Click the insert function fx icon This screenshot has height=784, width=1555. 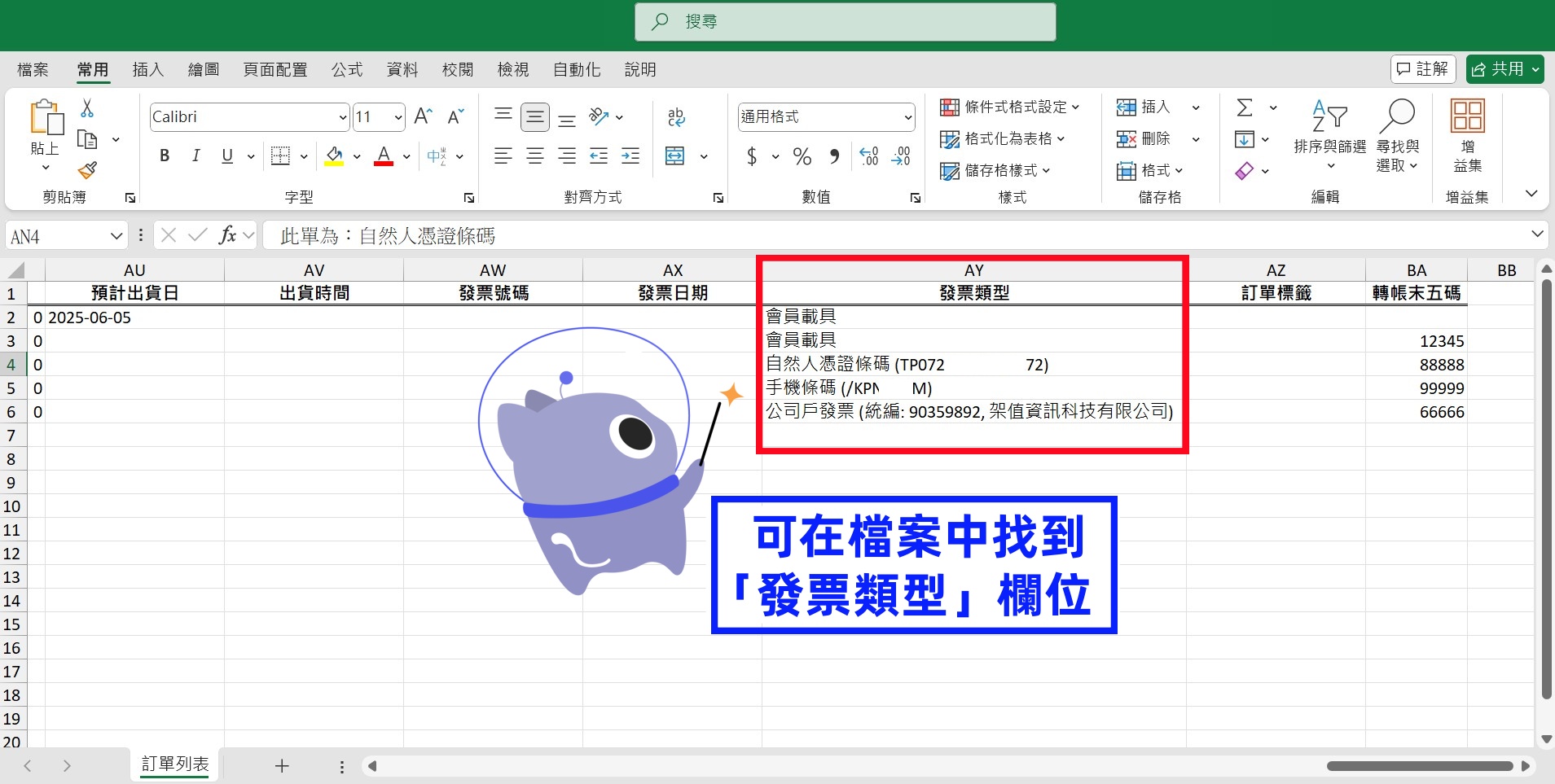[x=227, y=236]
